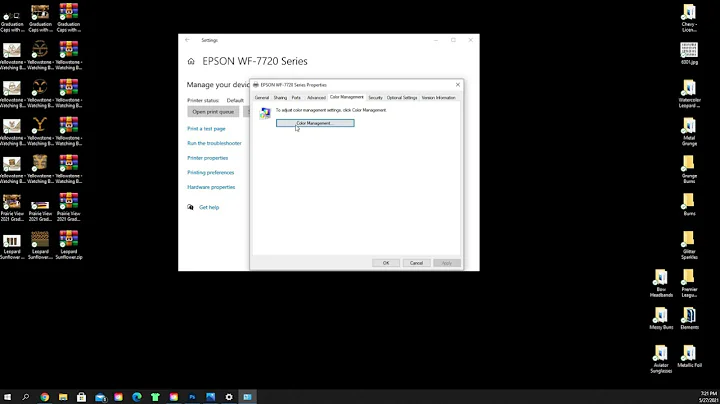The height and width of the screenshot is (404, 720).
Task: Select the Grunge Buns desktop folder
Action: 689,170
